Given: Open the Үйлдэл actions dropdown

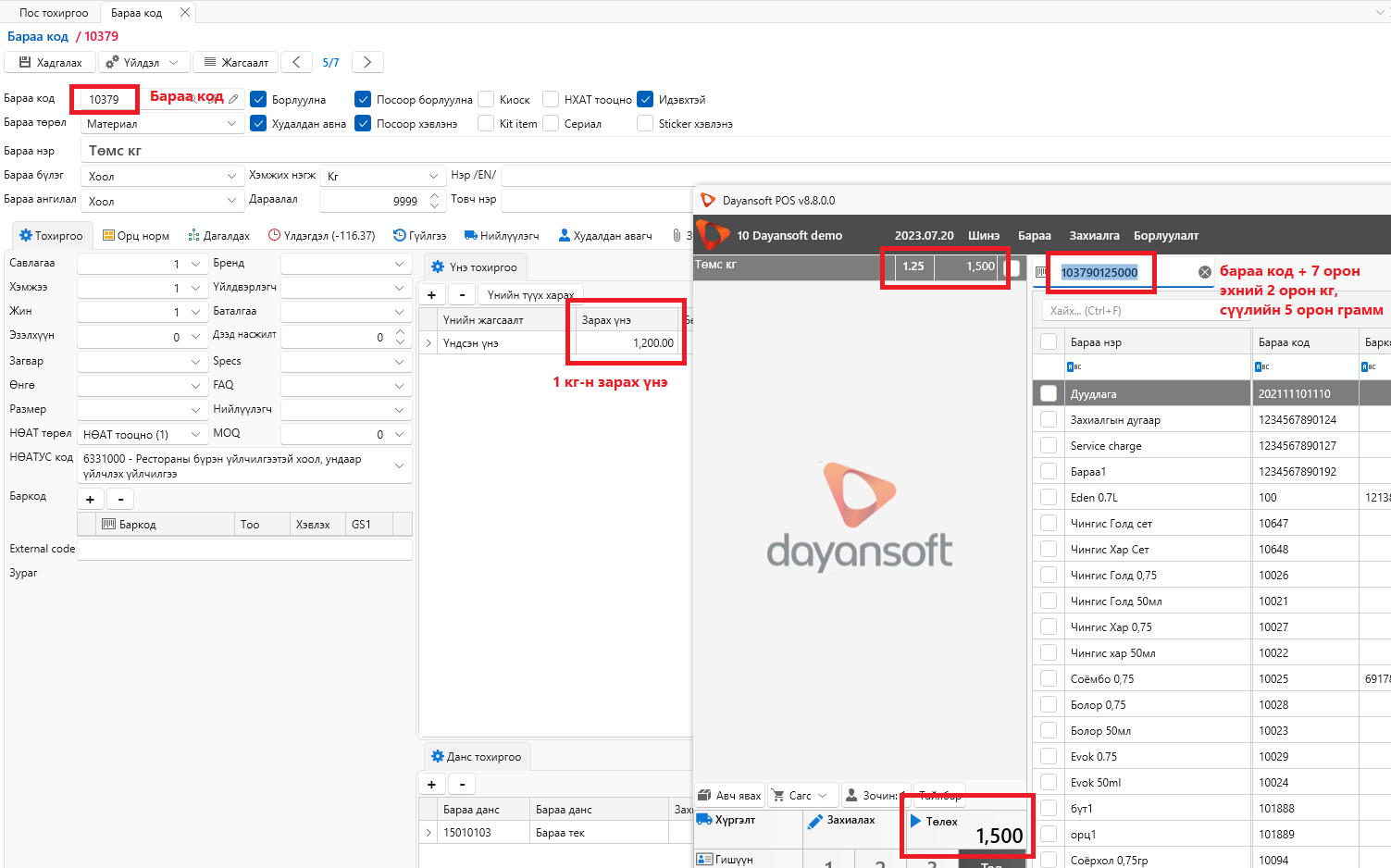Looking at the screenshot, I should pos(143,62).
